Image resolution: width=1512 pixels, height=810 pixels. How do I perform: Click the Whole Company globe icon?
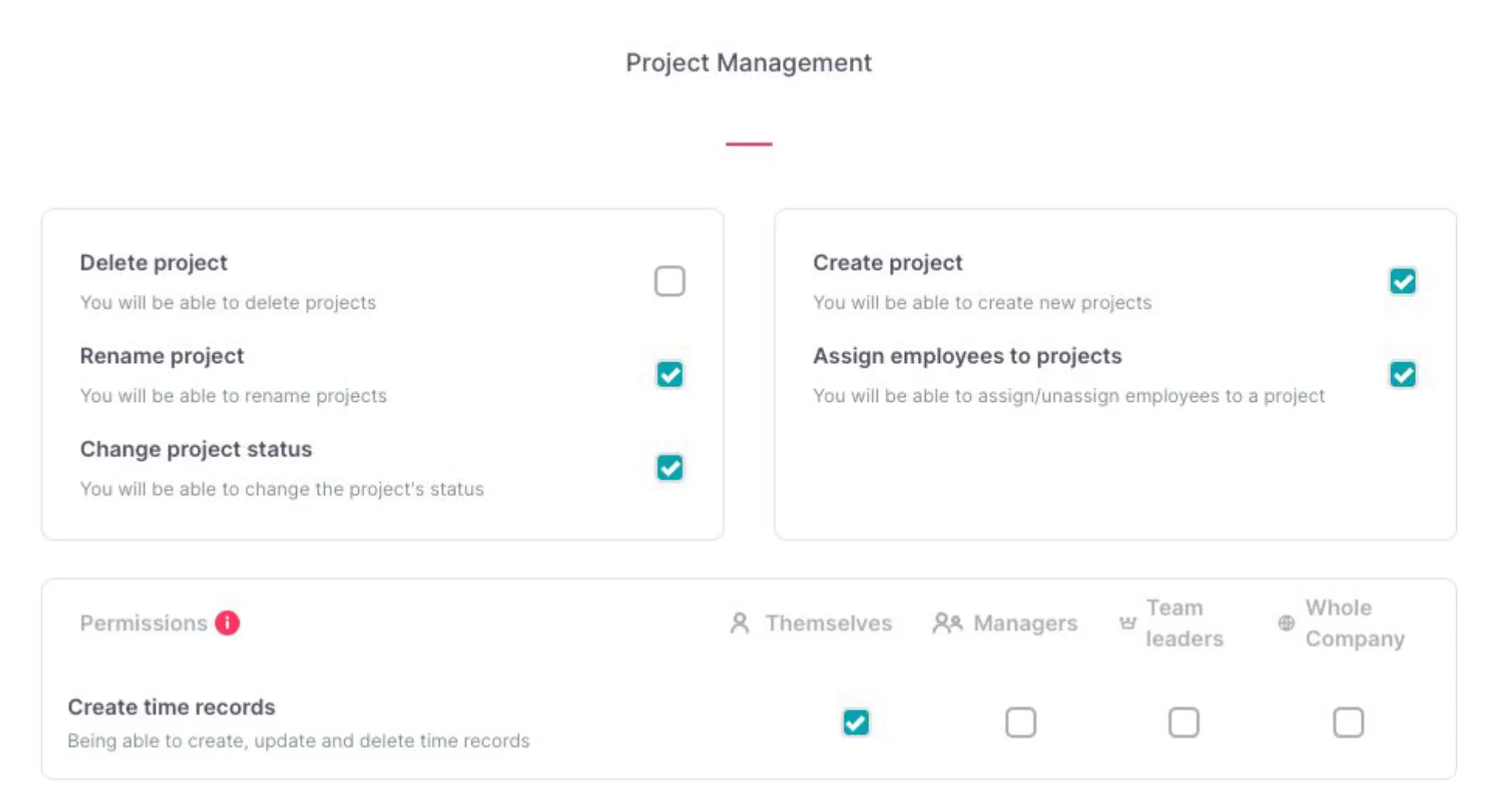(1286, 623)
